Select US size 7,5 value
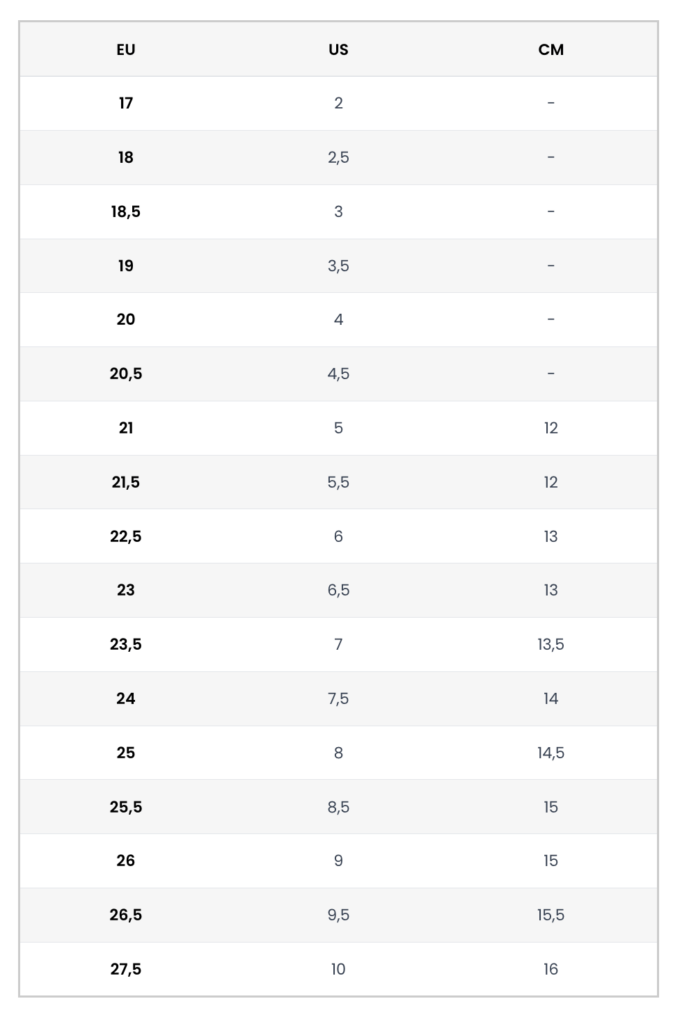The image size is (689, 1024). coord(338,698)
